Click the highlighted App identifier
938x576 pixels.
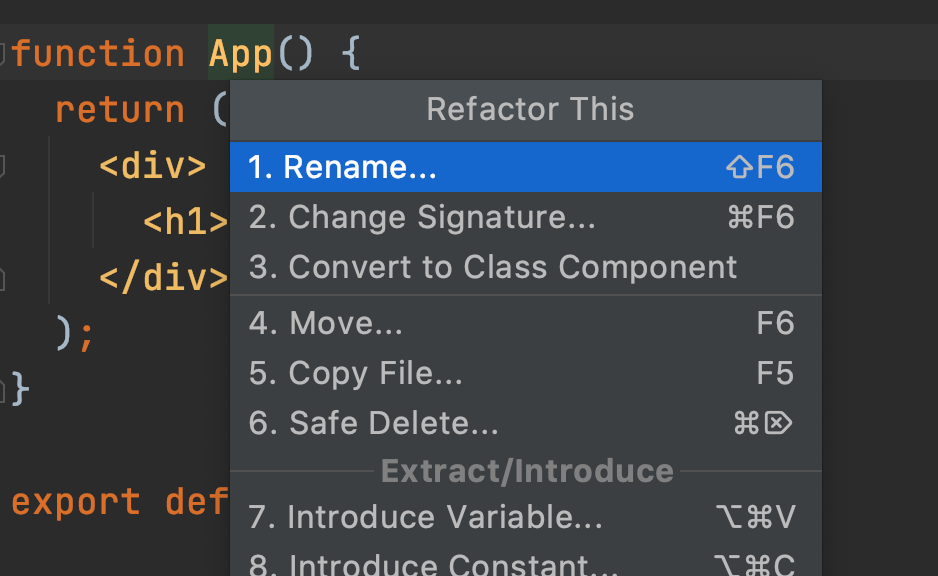[x=240, y=53]
